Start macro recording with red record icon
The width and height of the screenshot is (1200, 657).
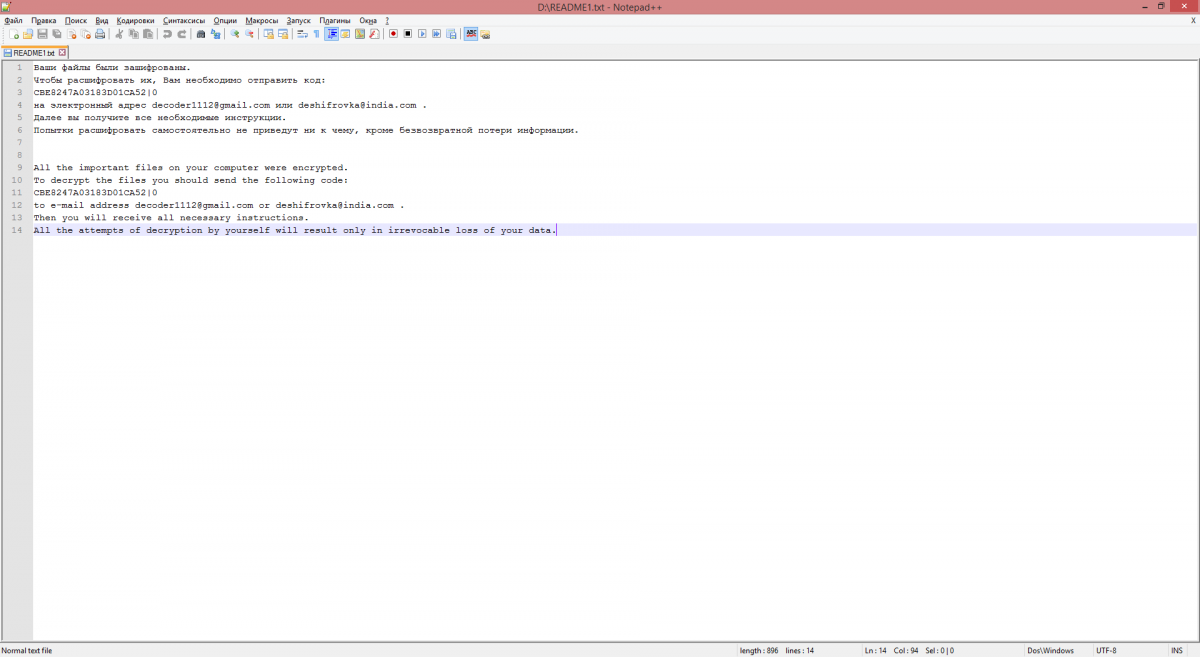pos(393,34)
